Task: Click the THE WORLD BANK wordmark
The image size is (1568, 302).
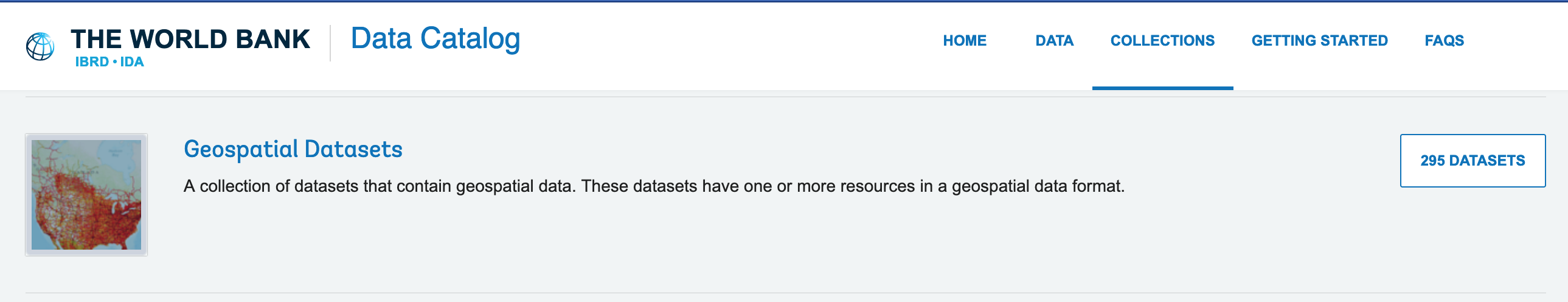Action: click(x=190, y=39)
